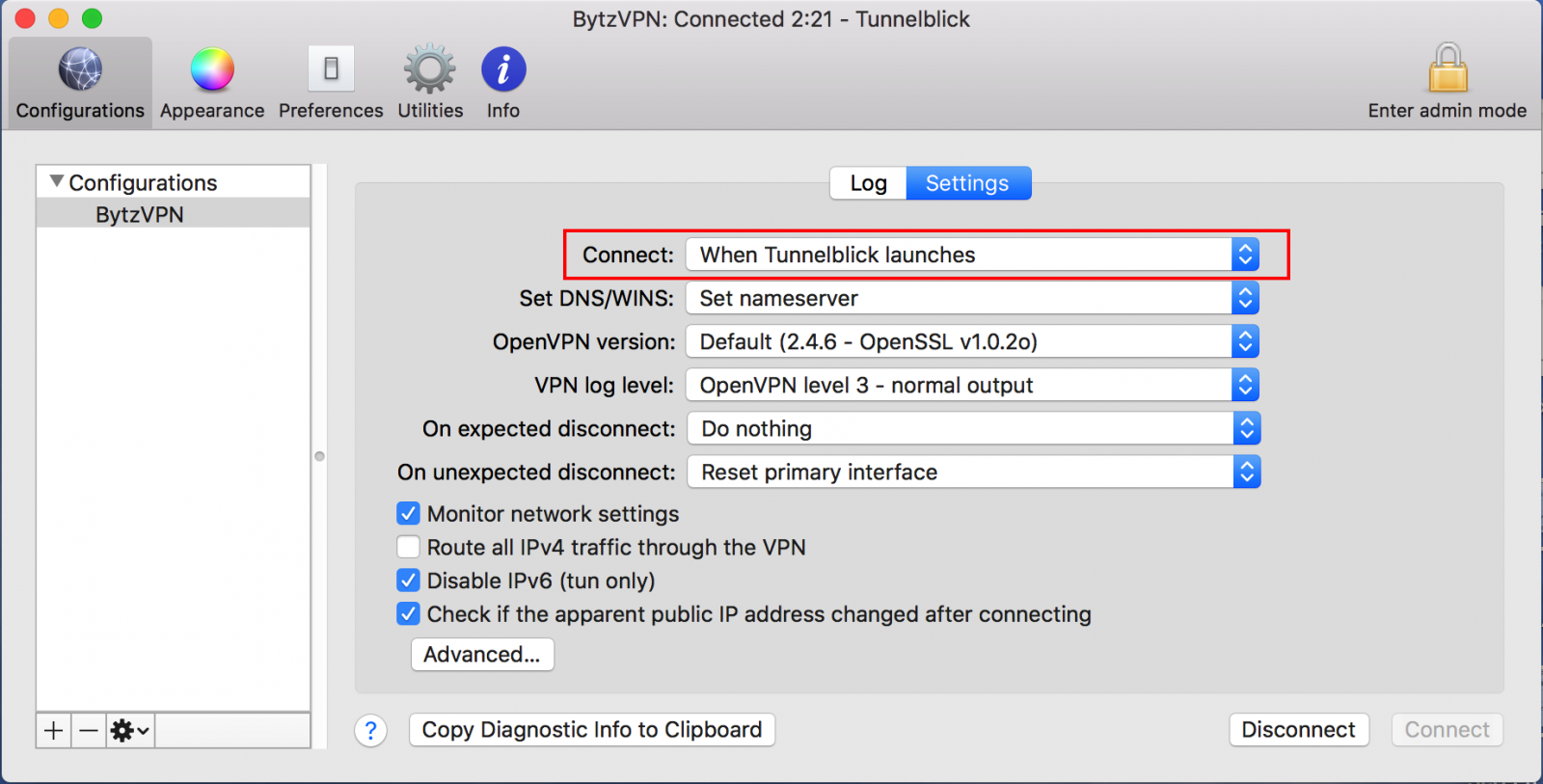Enable Route all IPv4 traffic through the VPN
1543x784 pixels.
tap(409, 547)
